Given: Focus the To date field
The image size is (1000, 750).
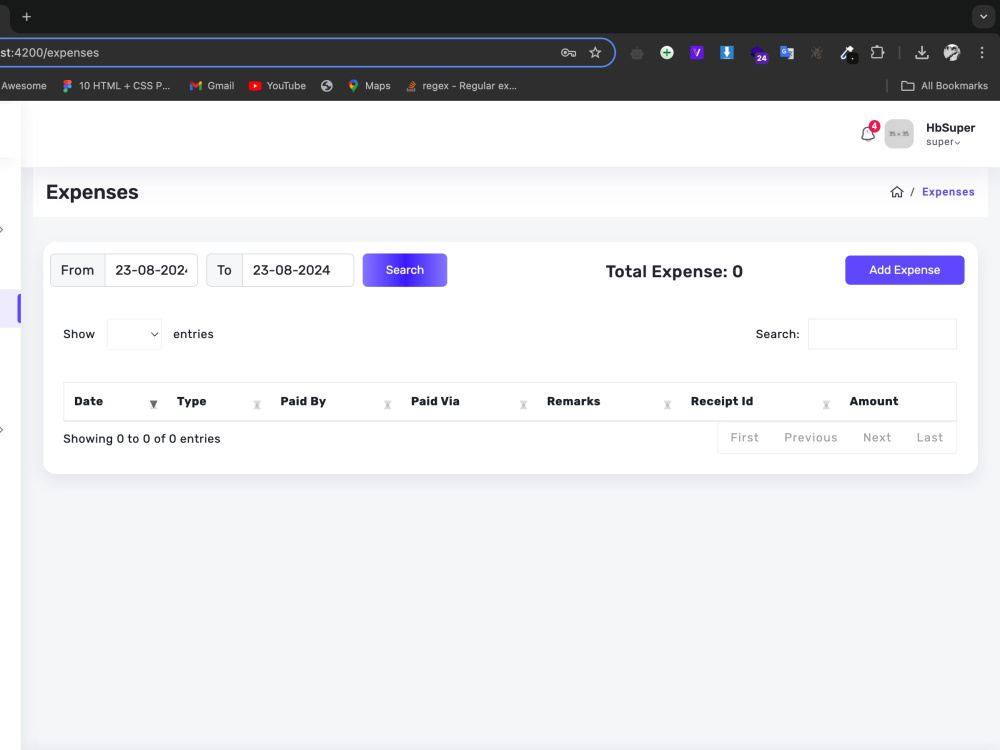Looking at the screenshot, I should pyautogui.click(x=298, y=270).
